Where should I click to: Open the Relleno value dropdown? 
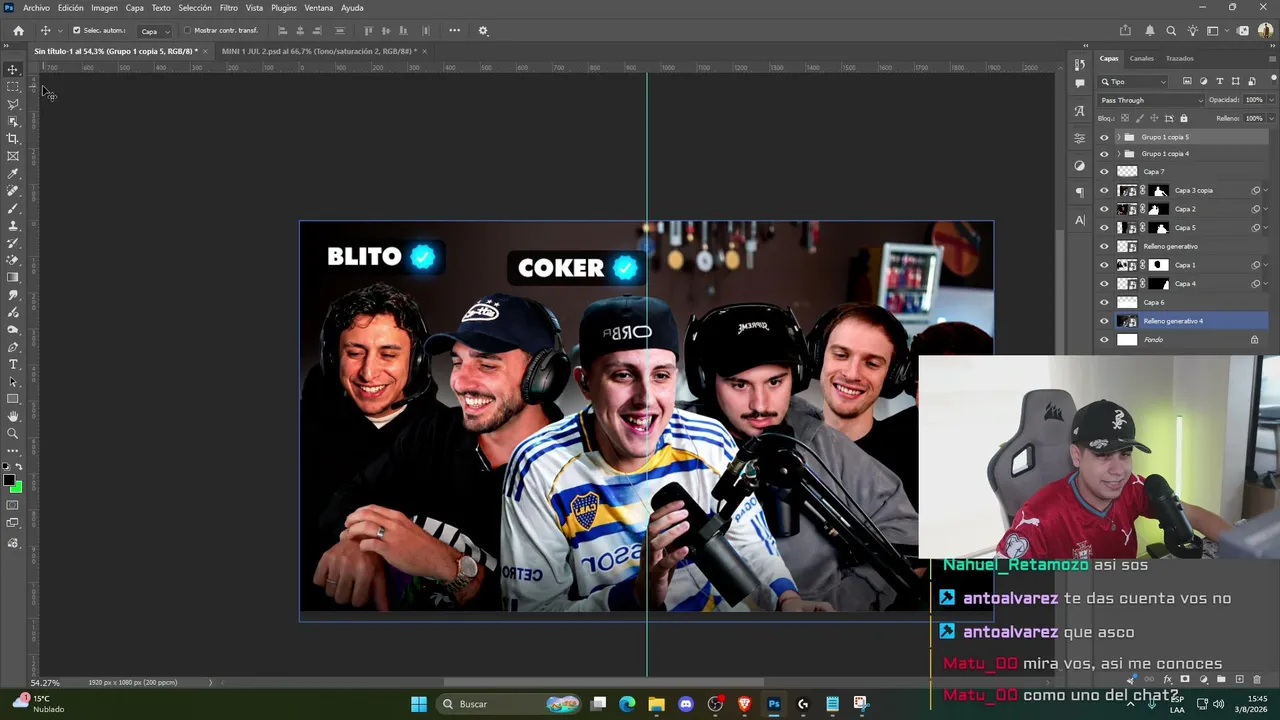[x=1271, y=118]
